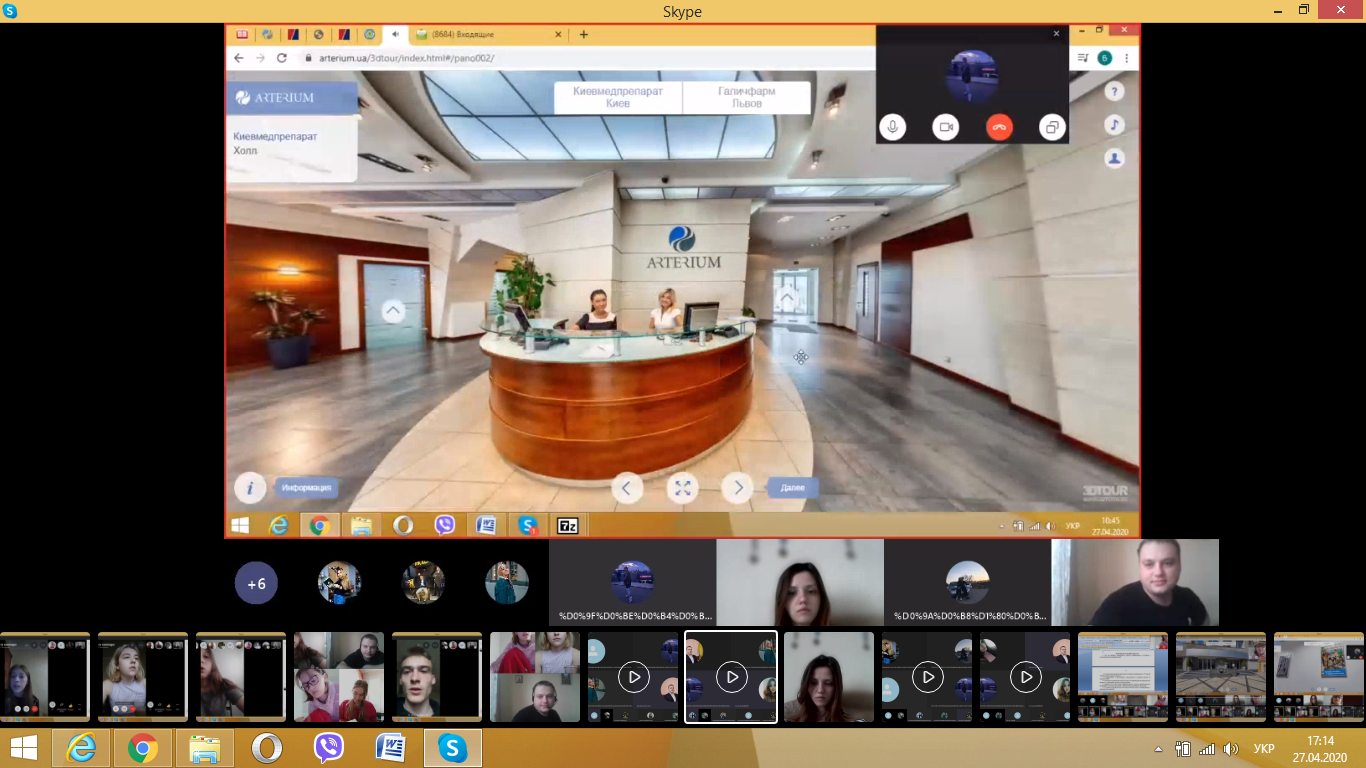Toggle fullscreen icon in the 3D tour
1366x768 pixels.
pyautogui.click(x=683, y=488)
